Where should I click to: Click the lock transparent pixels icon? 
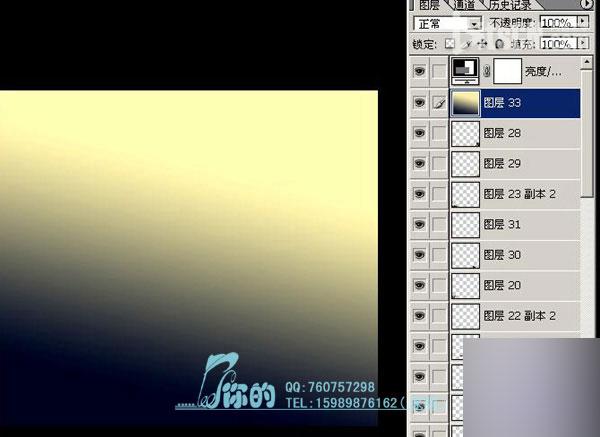pyautogui.click(x=450, y=44)
